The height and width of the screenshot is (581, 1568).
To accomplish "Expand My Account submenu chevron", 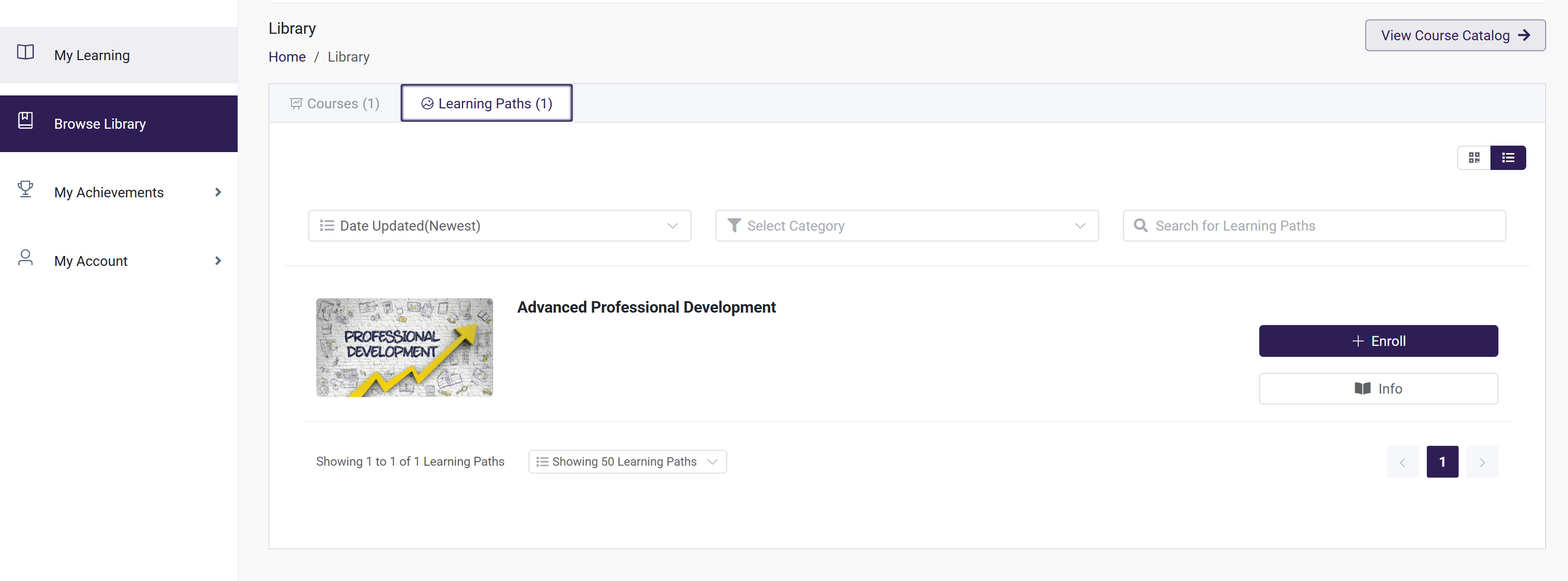I will click(218, 261).
